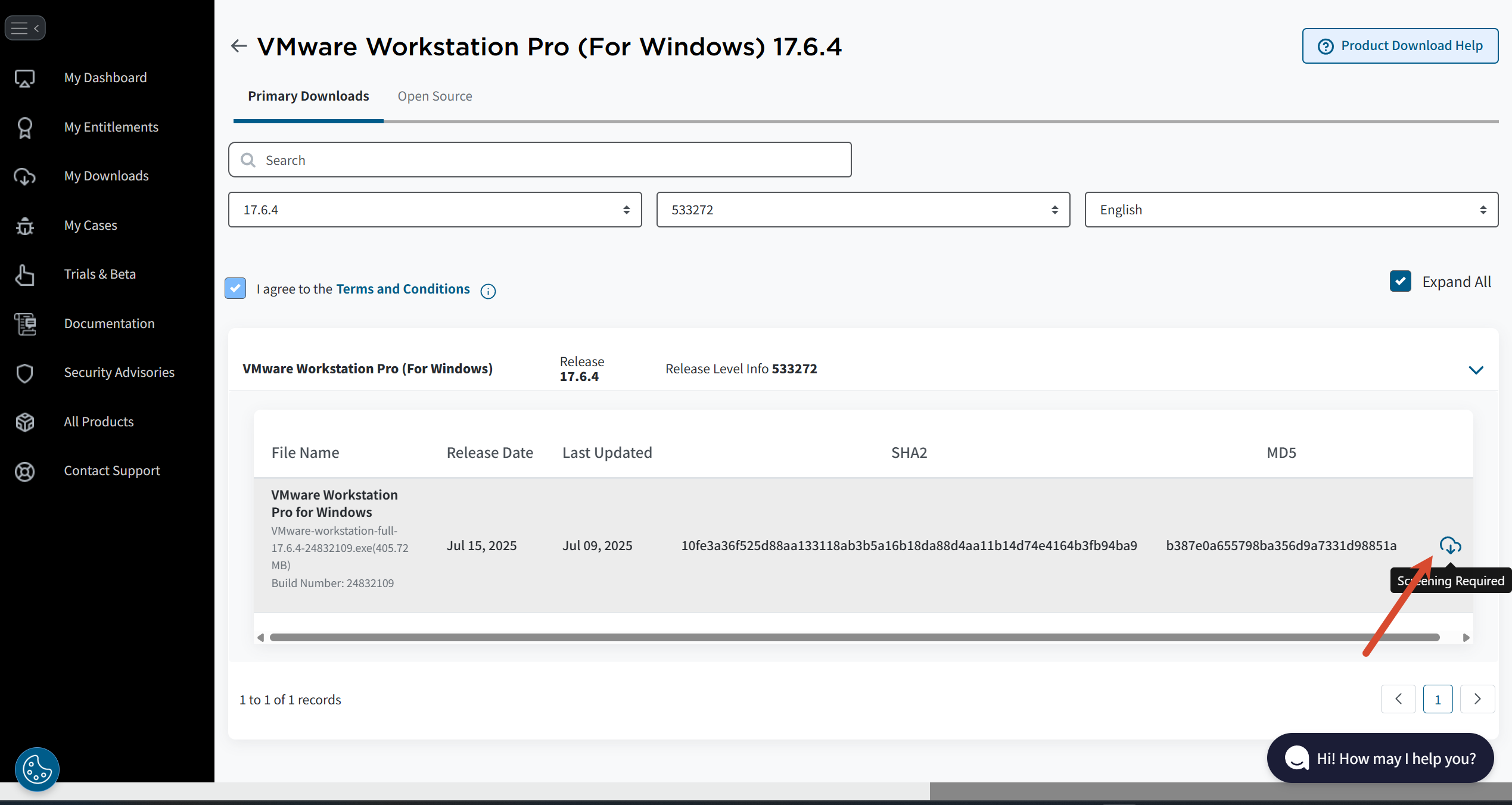
Task: Open cookie preferences button
Action: [x=37, y=769]
